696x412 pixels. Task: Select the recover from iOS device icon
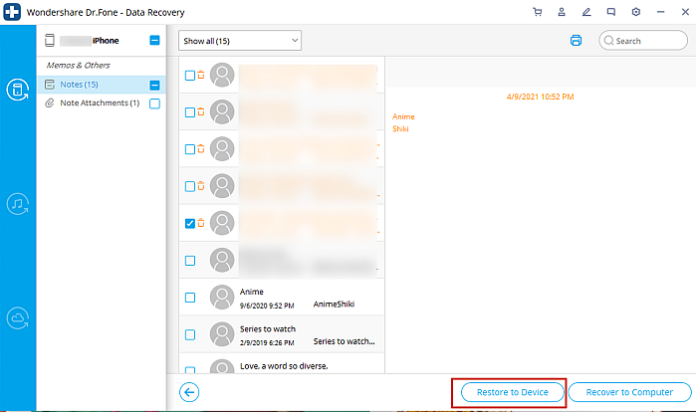click(x=18, y=90)
